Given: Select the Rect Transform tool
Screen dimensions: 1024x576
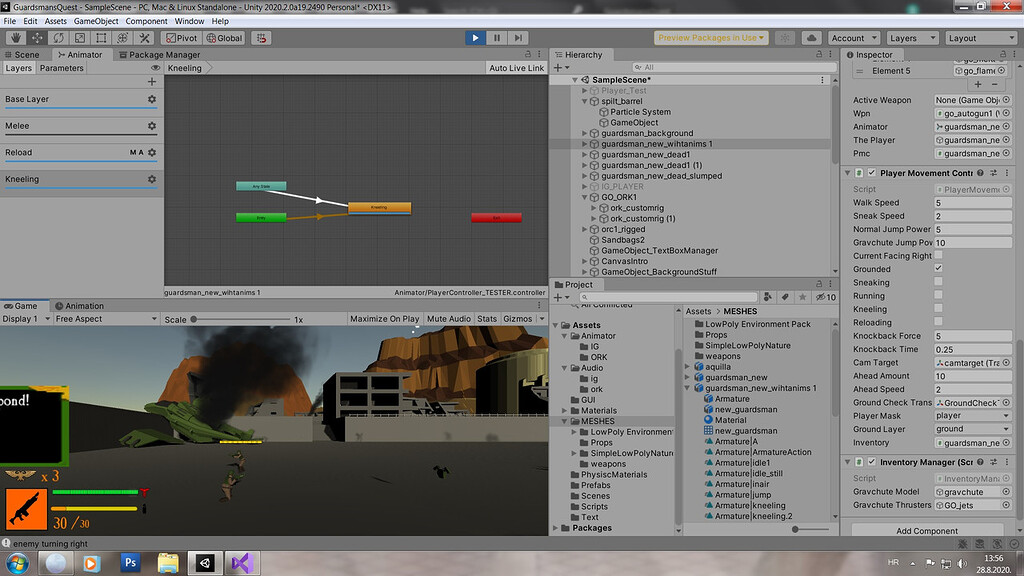Looking at the screenshot, I should coord(102,38).
